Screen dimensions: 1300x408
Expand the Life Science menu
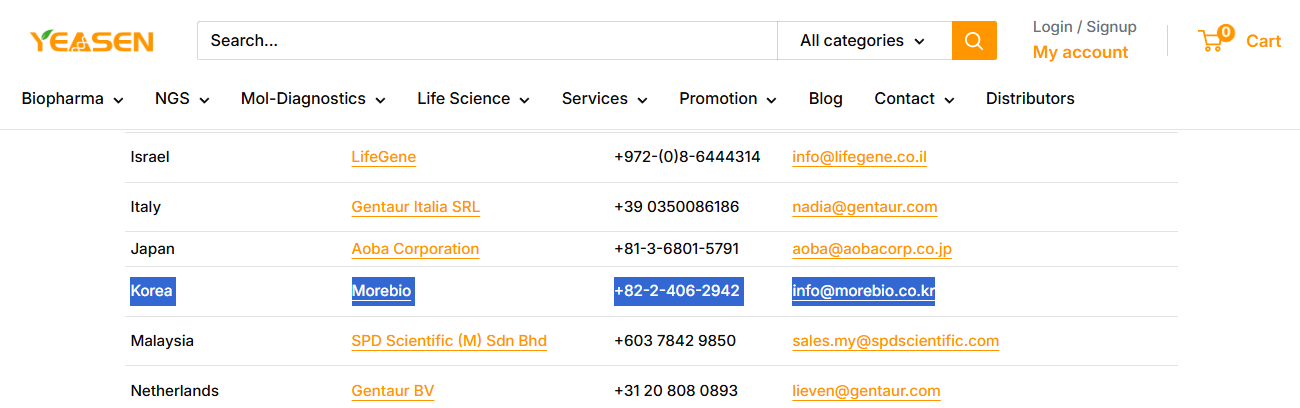pyautogui.click(x=473, y=99)
